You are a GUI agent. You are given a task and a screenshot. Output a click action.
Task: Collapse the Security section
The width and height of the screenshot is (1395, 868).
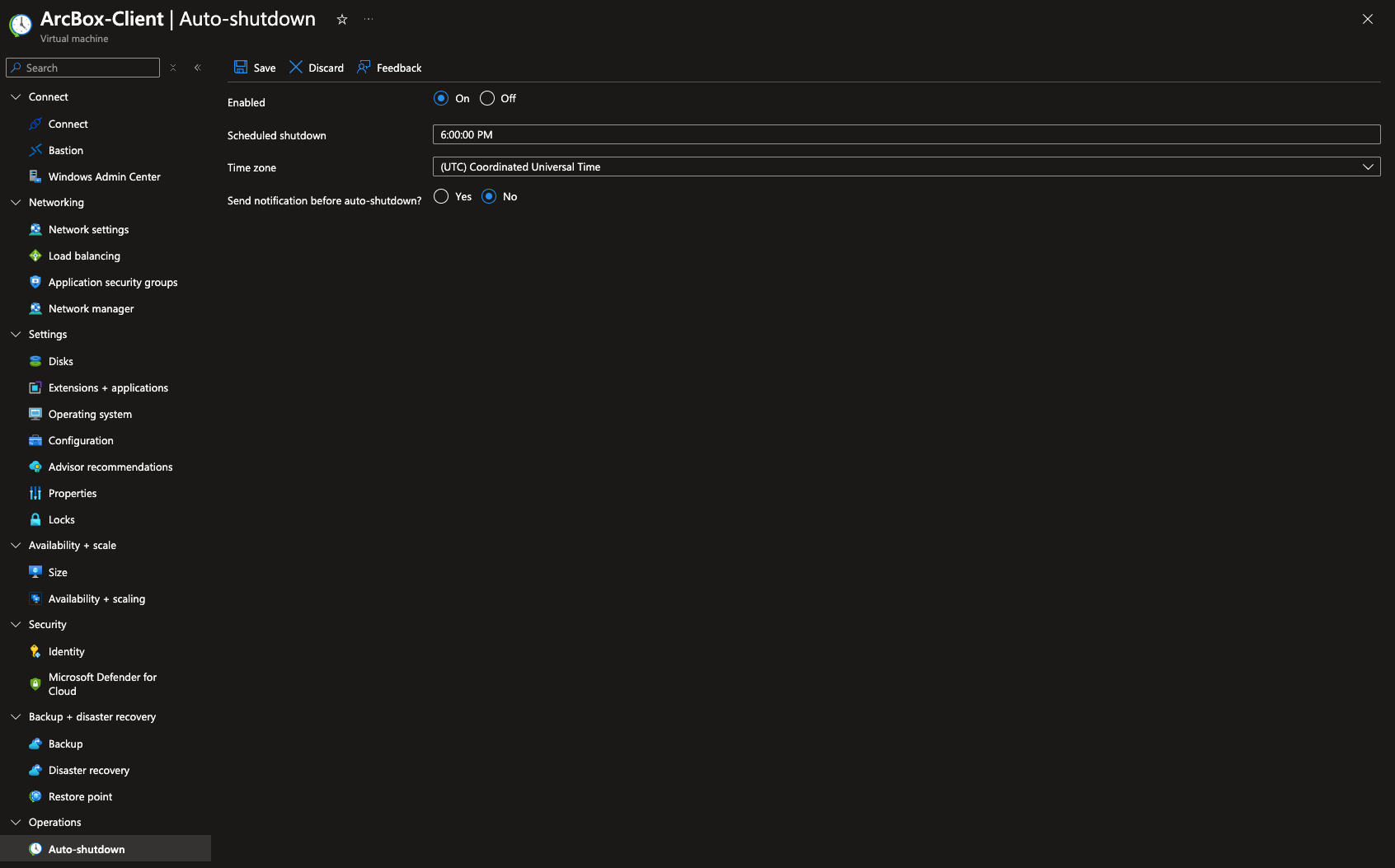(x=16, y=624)
